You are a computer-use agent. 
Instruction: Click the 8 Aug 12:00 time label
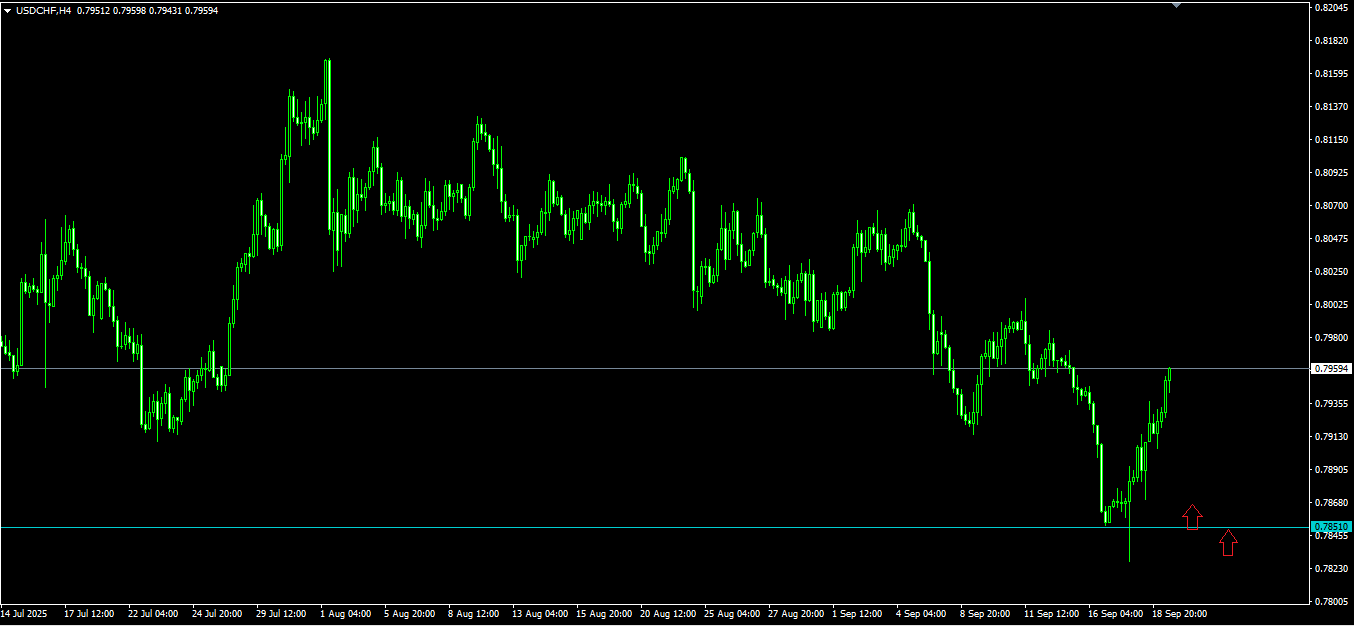point(473,613)
